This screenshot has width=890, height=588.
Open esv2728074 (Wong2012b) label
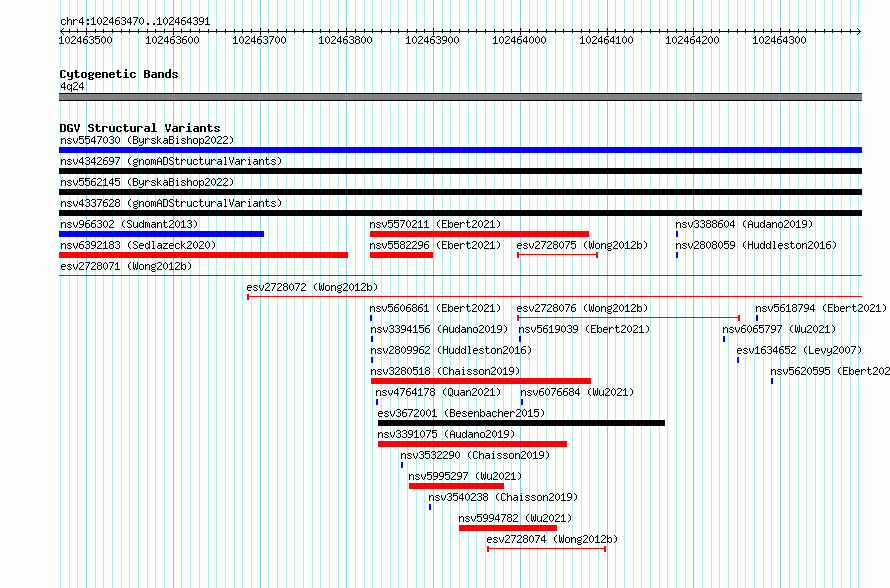click(x=552, y=539)
